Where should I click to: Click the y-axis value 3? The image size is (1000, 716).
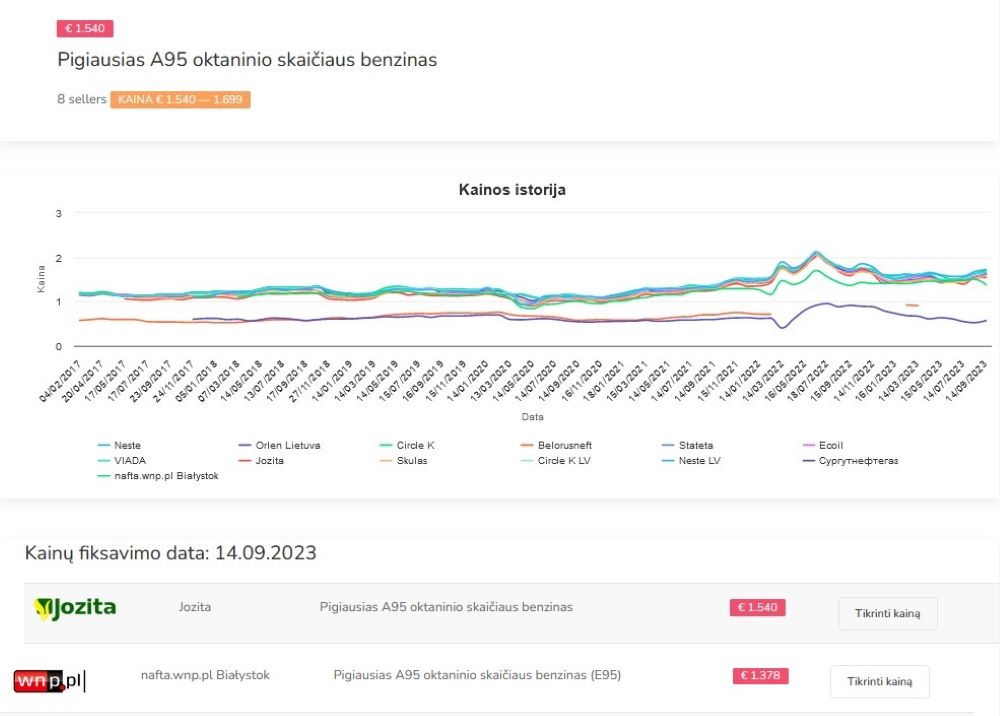(x=59, y=214)
